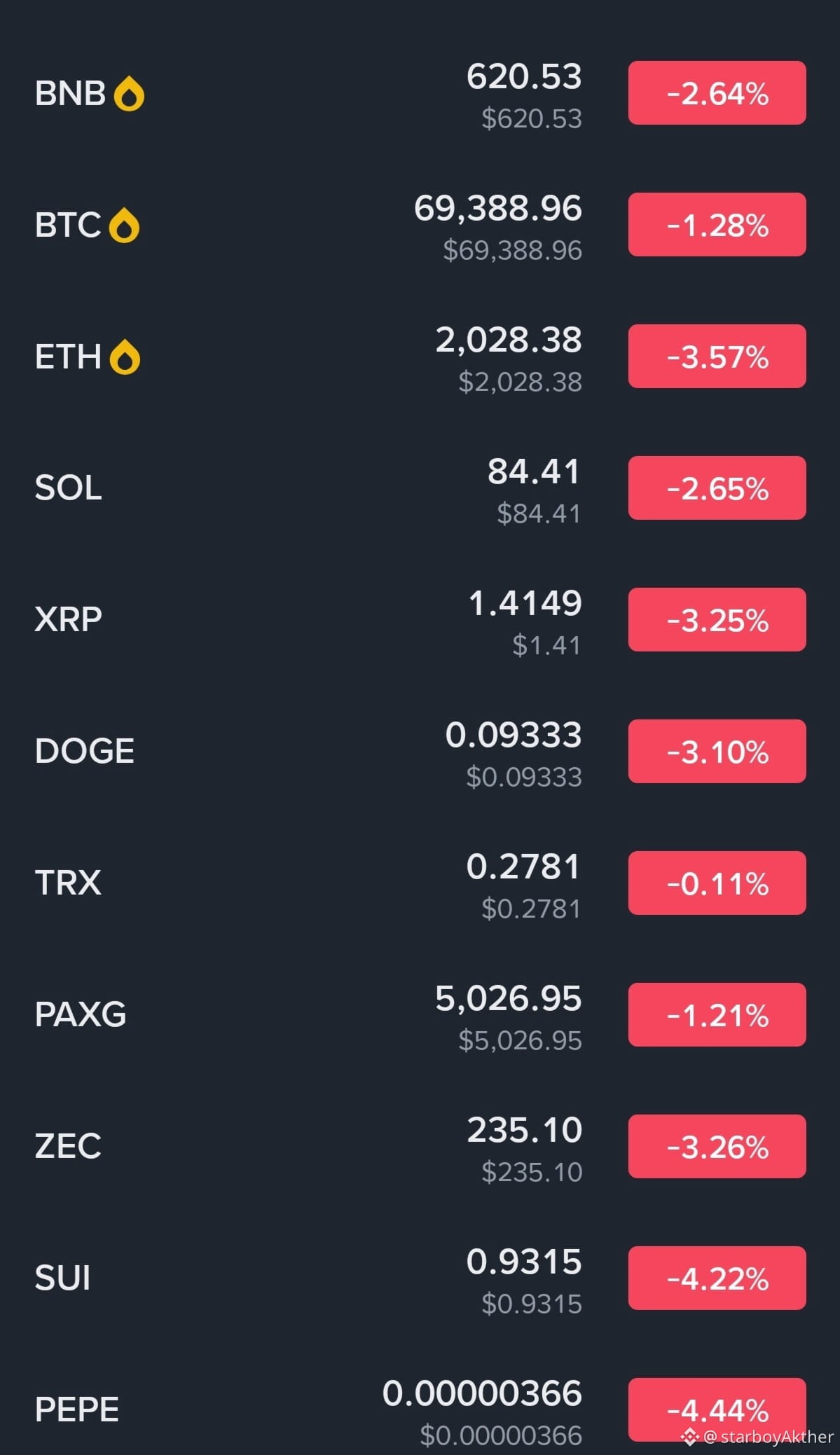Tap XRP's -3.25% change badge

pos(717,620)
